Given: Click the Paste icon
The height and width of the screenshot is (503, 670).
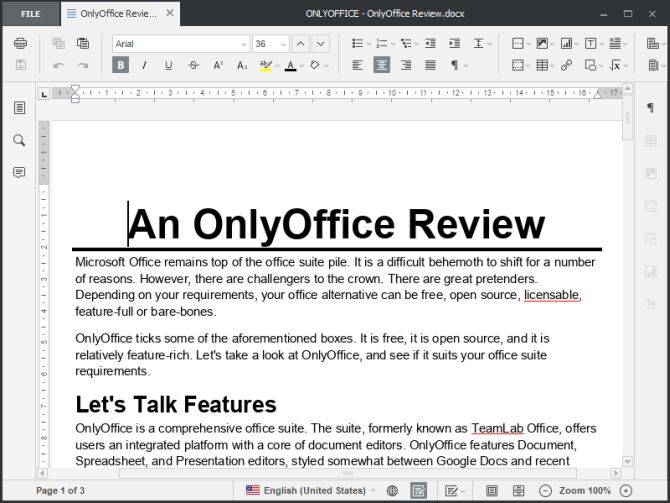Looking at the screenshot, I should pos(83,44).
